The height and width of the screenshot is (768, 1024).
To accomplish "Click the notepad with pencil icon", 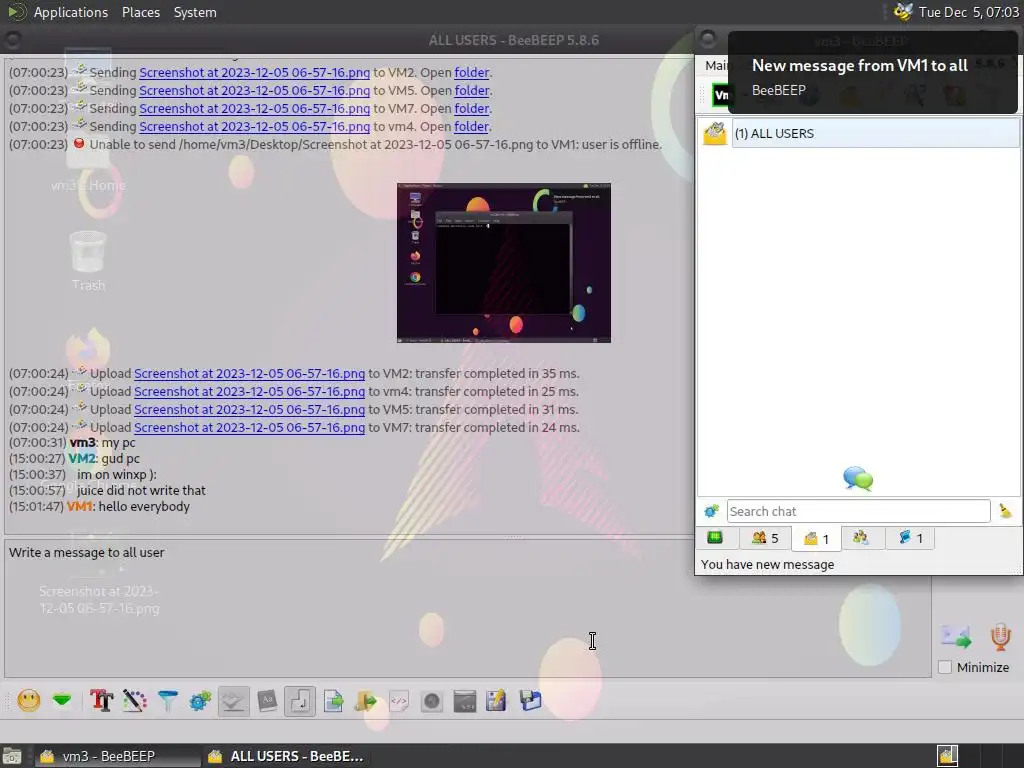I will [496, 701].
